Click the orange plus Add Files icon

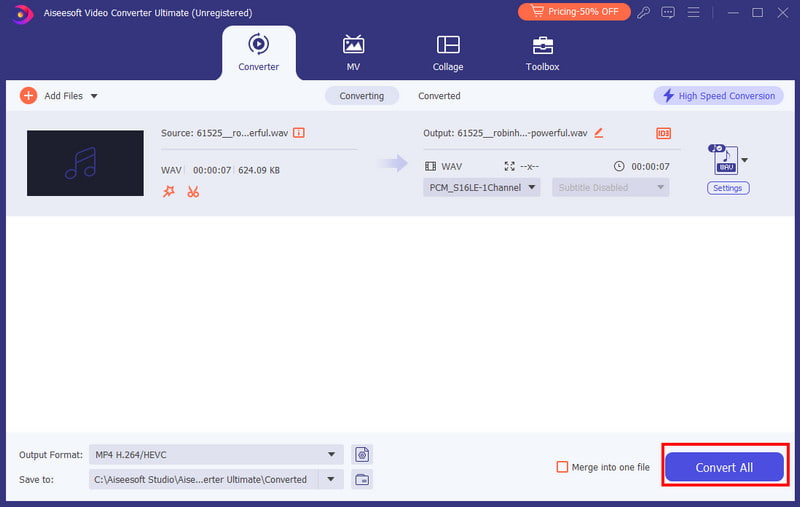[x=29, y=95]
